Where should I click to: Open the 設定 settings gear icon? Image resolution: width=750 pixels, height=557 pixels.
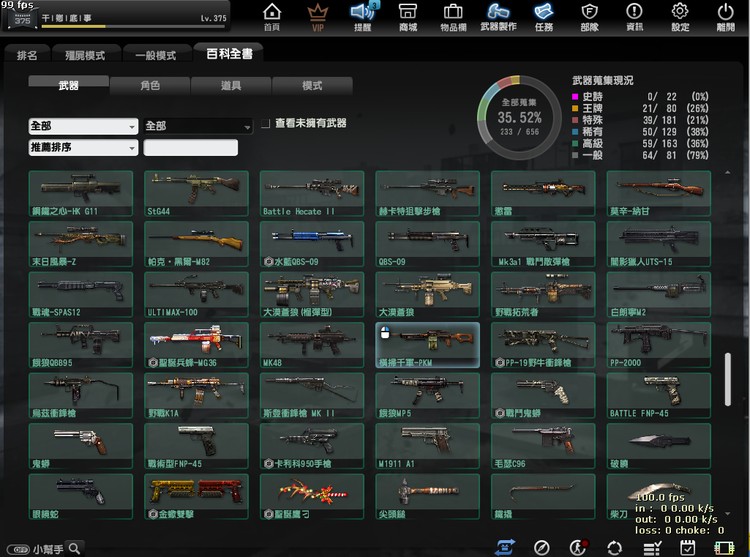point(680,17)
